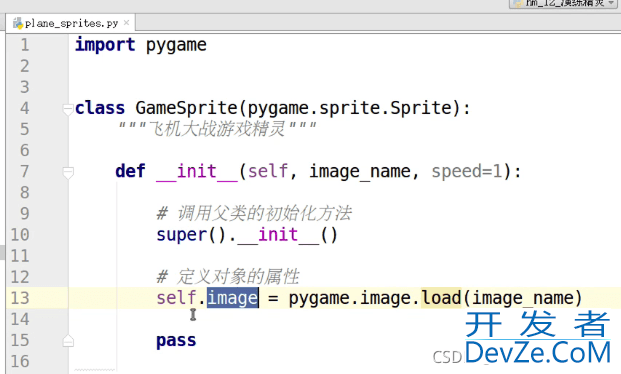
Task: Collapse the GameSprite class fold marker
Action: click(x=68, y=109)
